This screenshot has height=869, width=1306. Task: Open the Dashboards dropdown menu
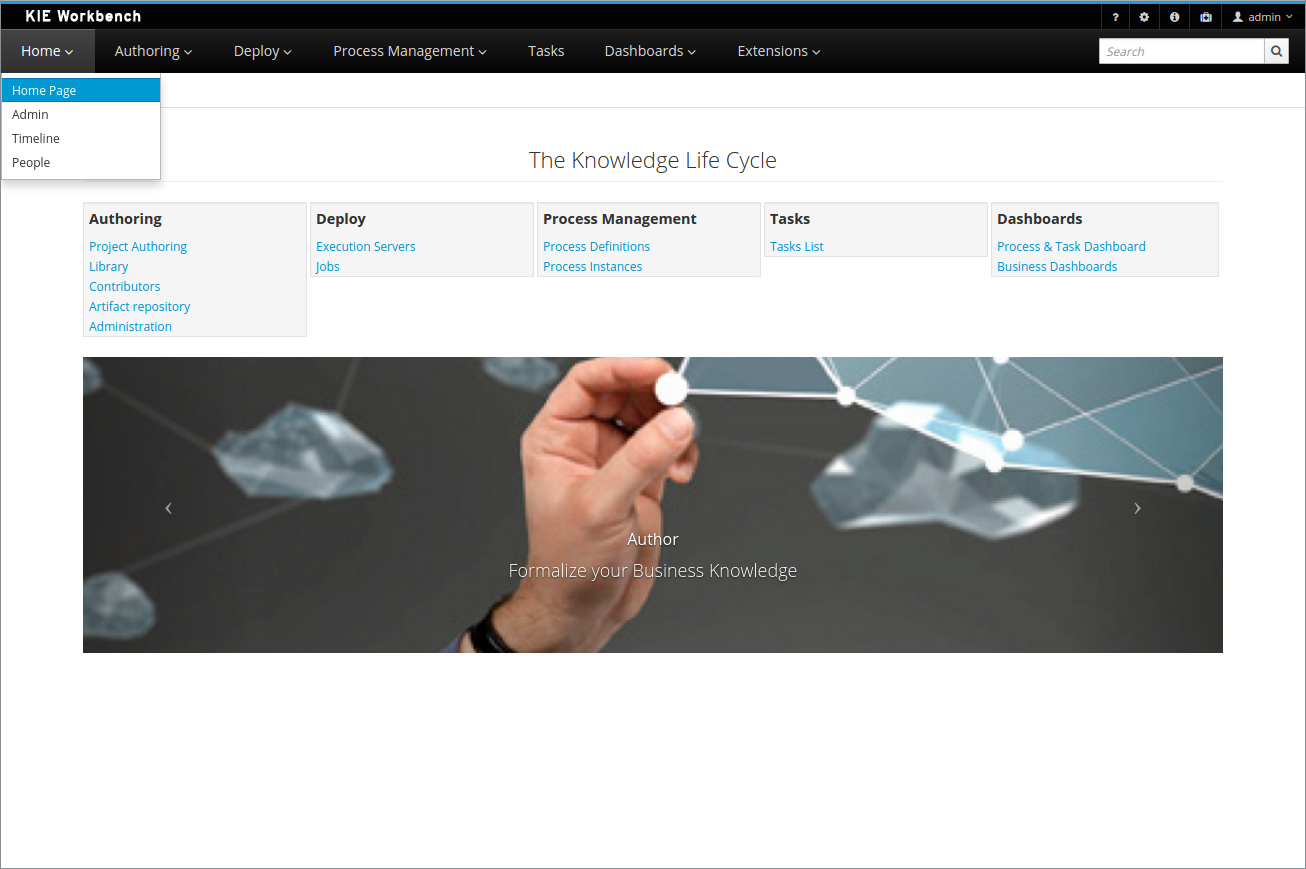649,51
